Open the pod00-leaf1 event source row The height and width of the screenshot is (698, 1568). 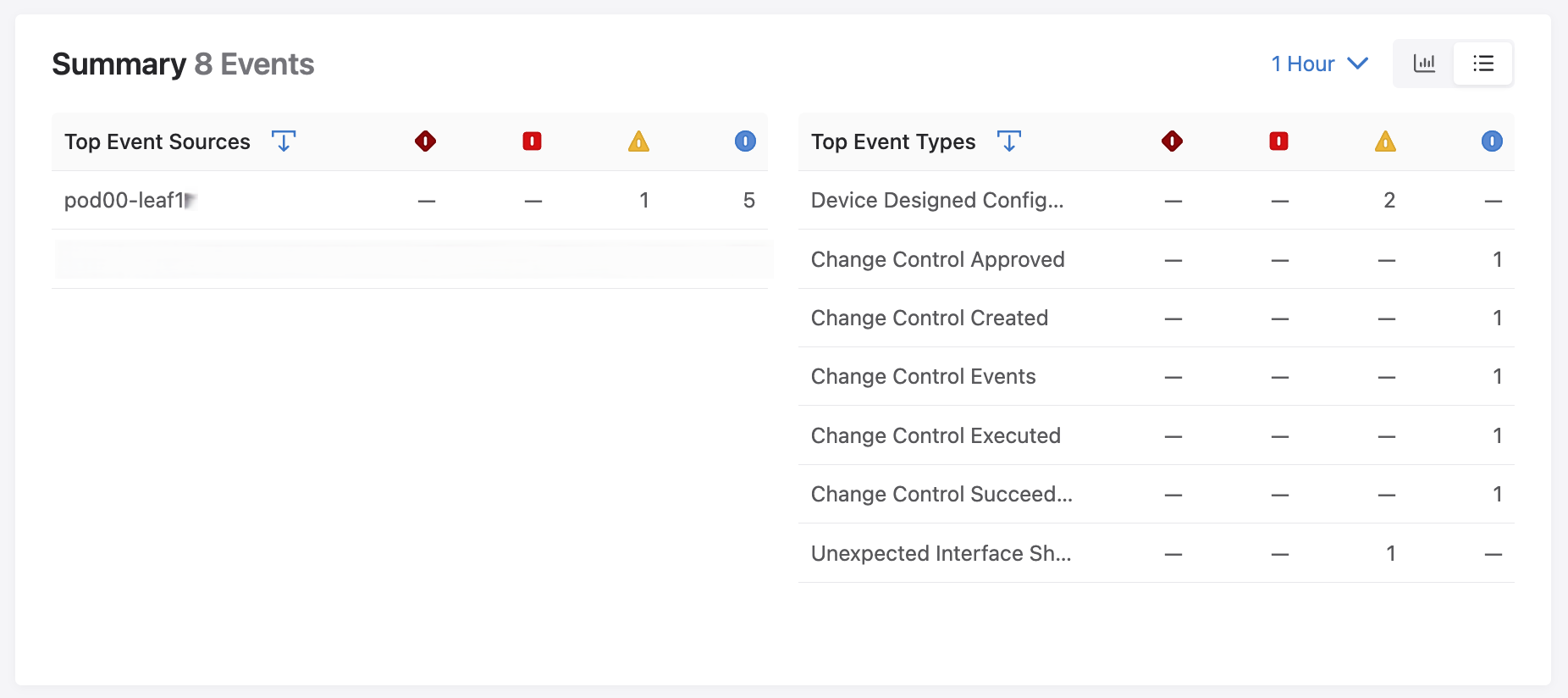(125, 200)
